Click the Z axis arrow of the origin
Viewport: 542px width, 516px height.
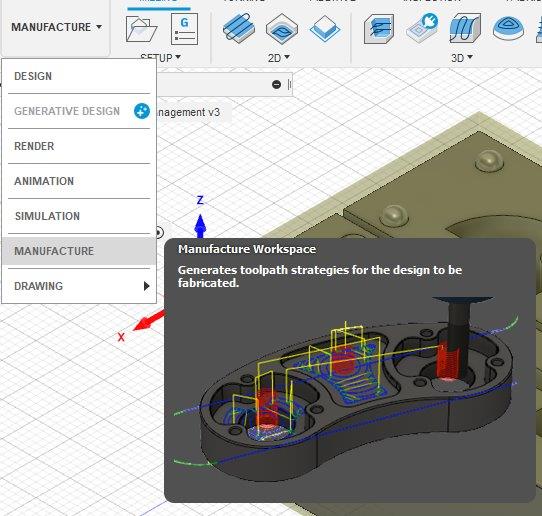200,226
